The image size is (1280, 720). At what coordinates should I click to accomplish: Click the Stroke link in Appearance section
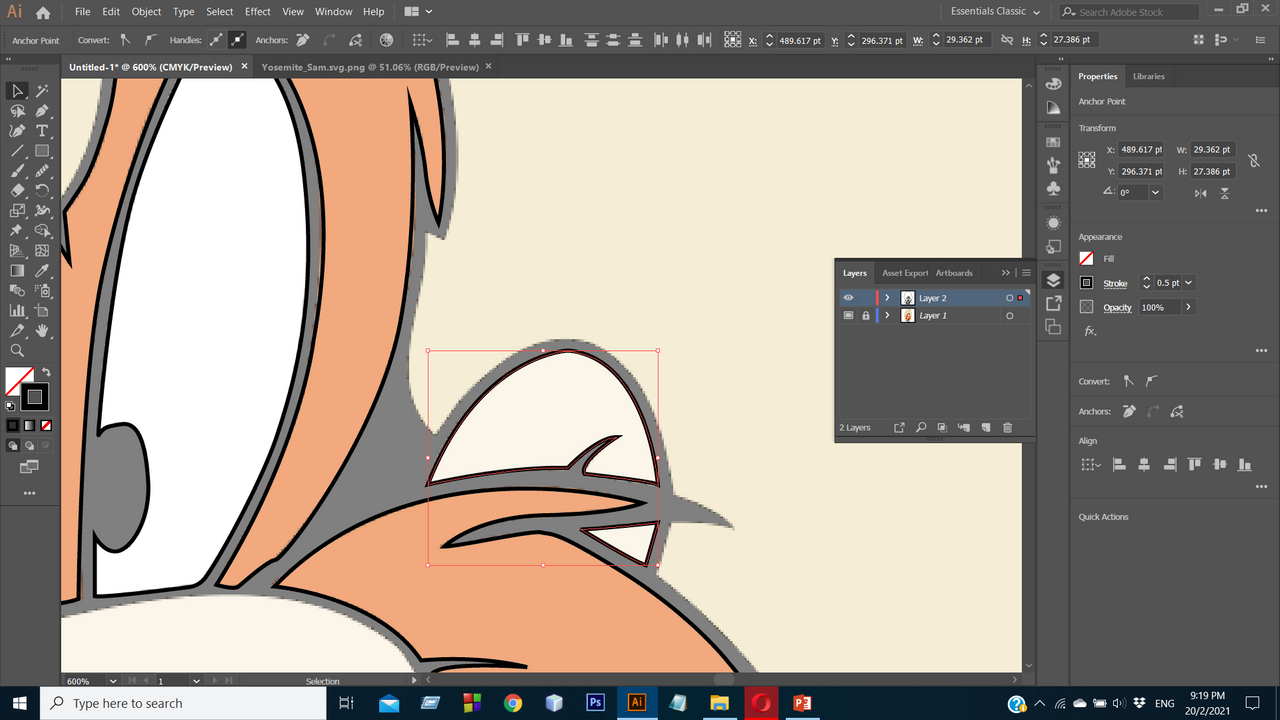click(1115, 284)
